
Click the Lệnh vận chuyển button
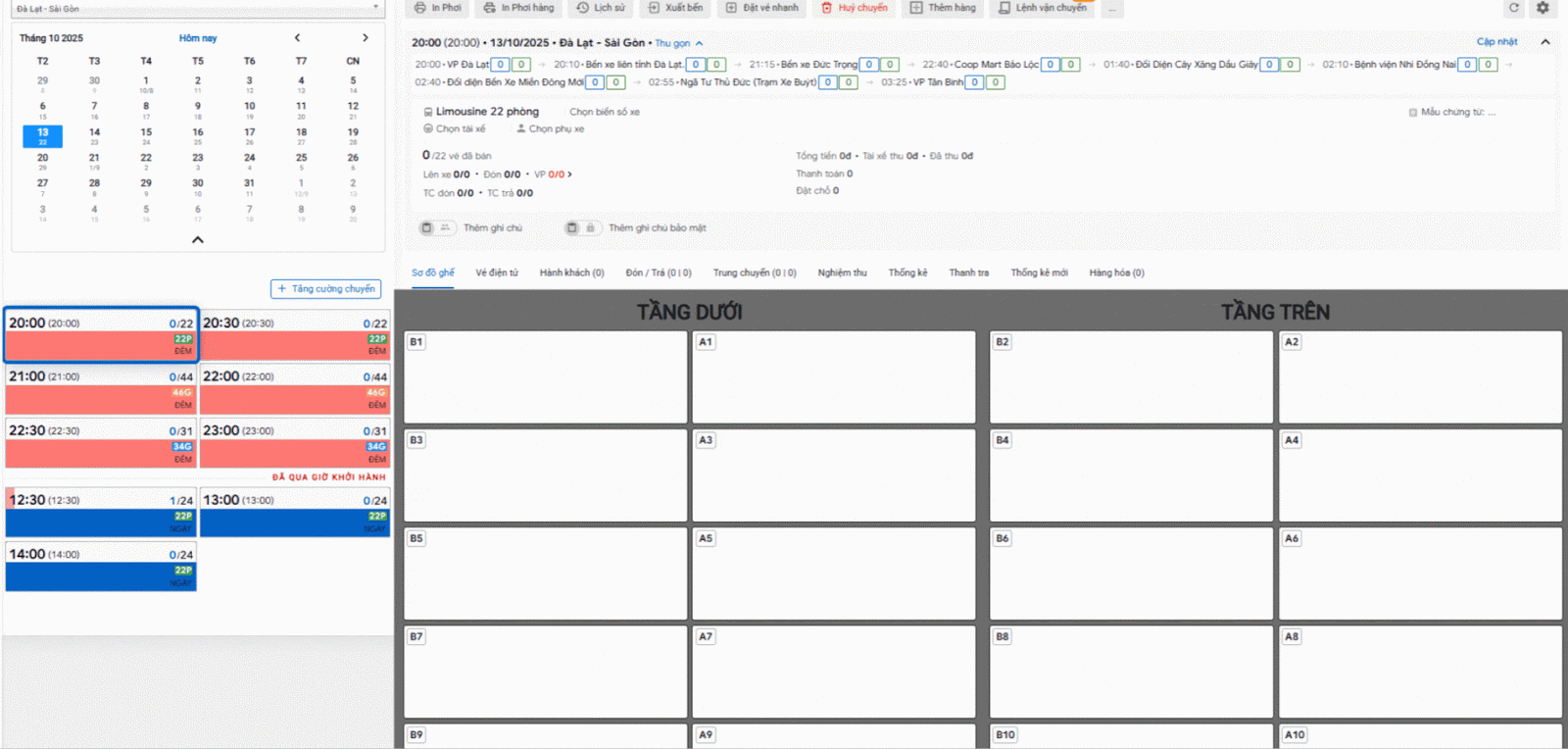click(x=1042, y=8)
